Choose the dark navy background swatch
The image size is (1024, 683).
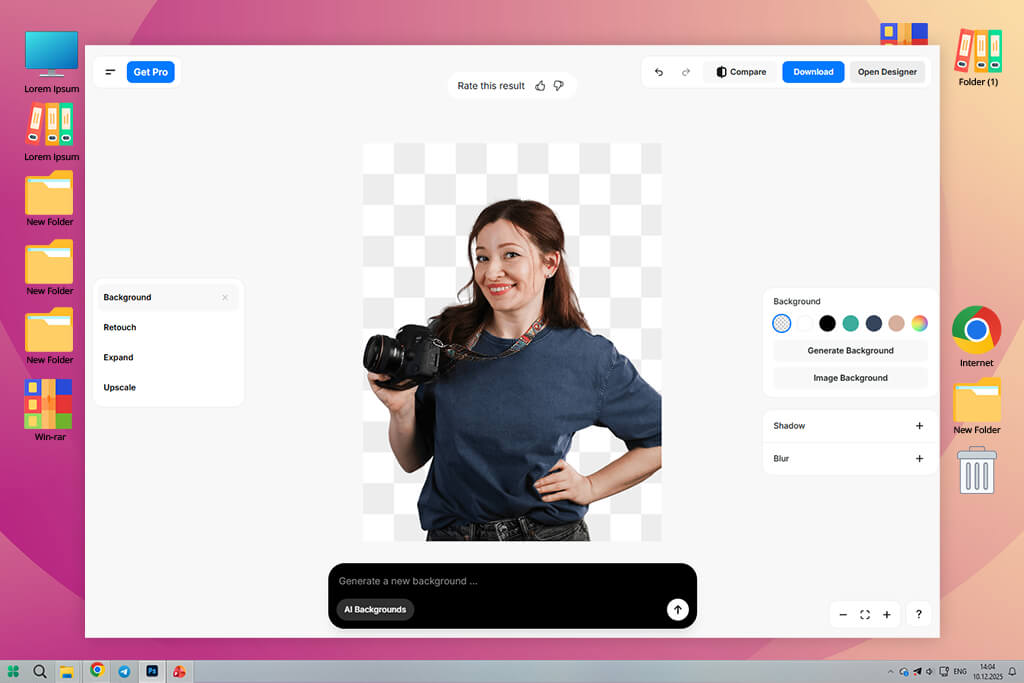click(x=874, y=323)
